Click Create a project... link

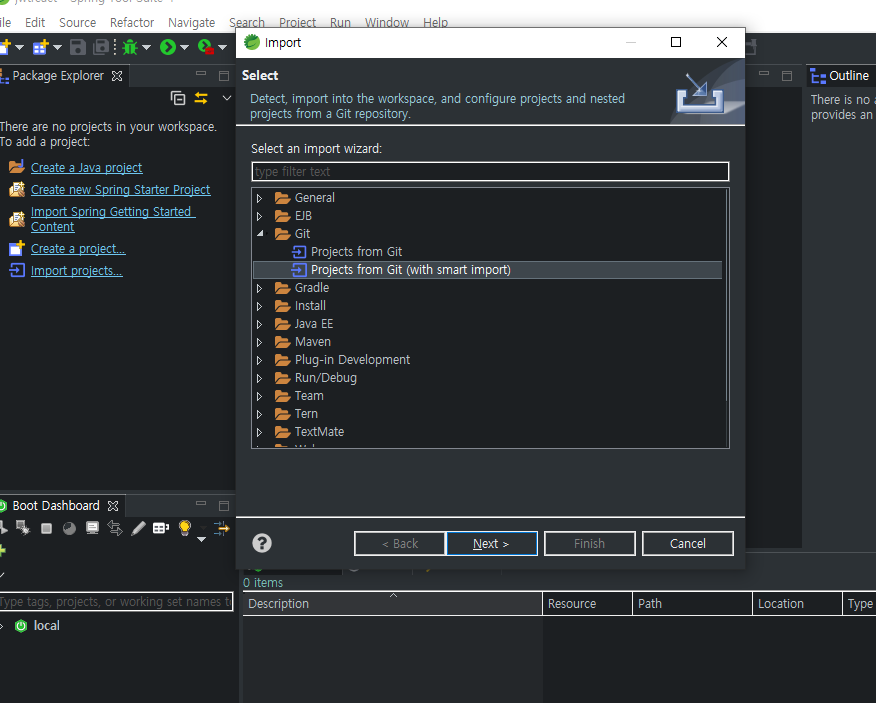coord(78,249)
